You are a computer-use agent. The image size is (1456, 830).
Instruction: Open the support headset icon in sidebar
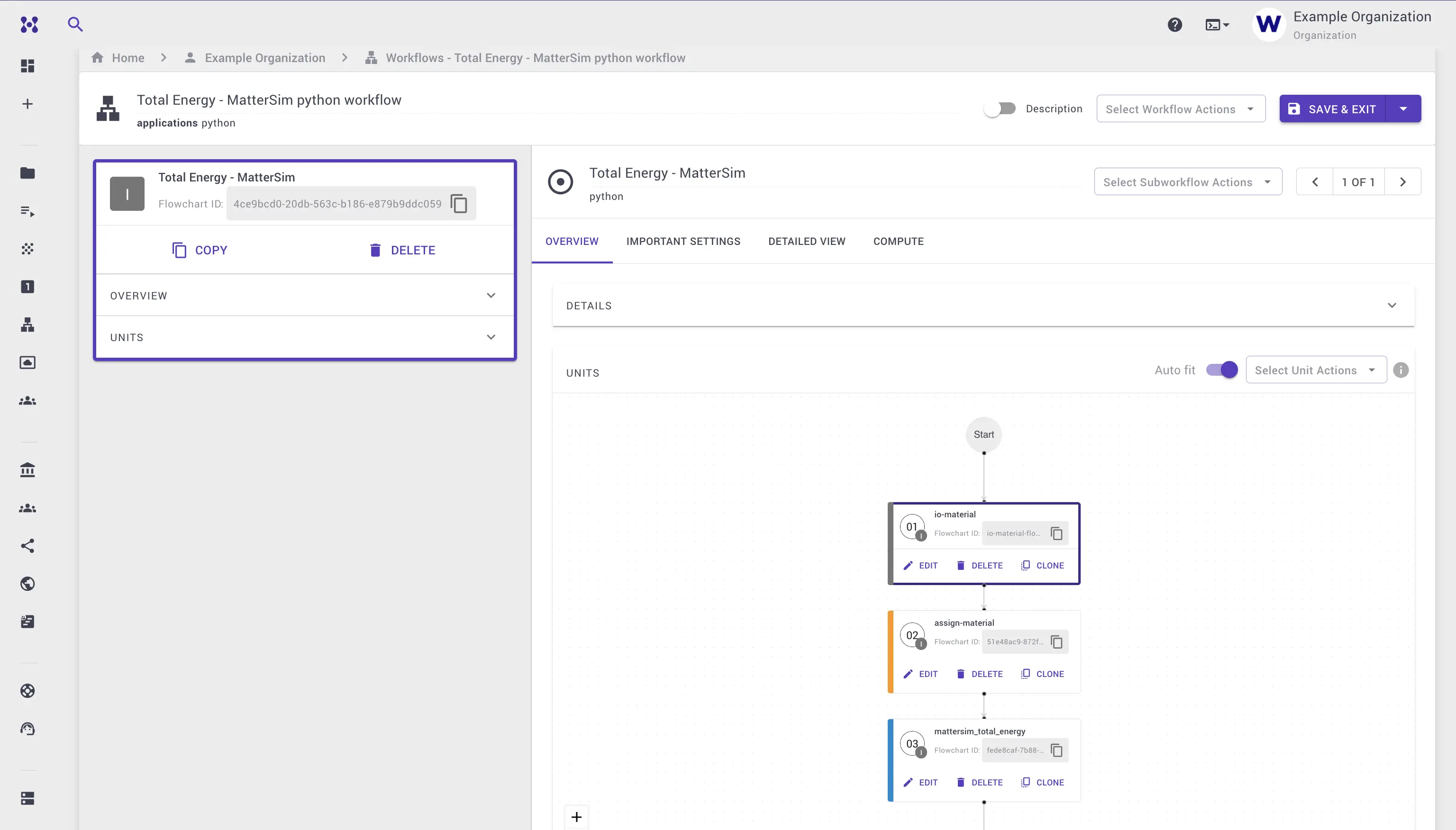[27, 729]
